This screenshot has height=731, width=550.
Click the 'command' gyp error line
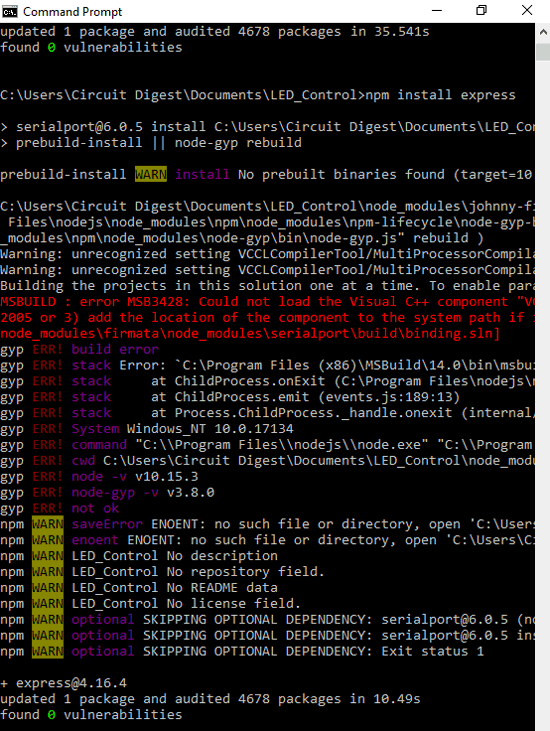[x=268, y=444]
